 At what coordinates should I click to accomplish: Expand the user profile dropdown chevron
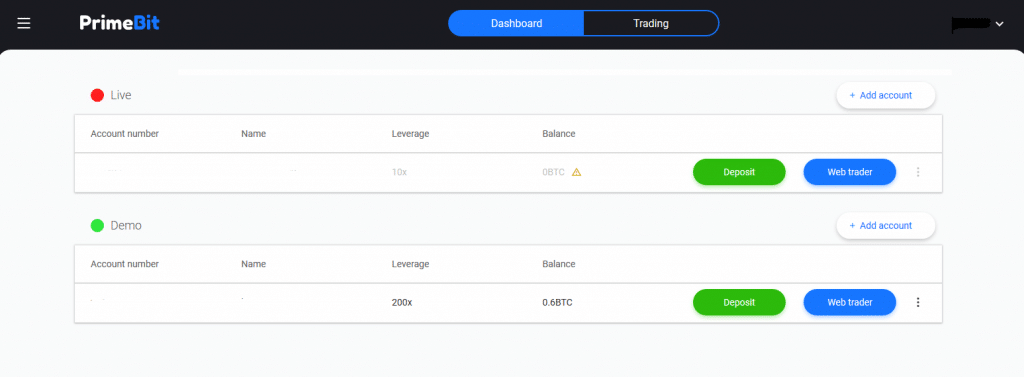tap(999, 24)
